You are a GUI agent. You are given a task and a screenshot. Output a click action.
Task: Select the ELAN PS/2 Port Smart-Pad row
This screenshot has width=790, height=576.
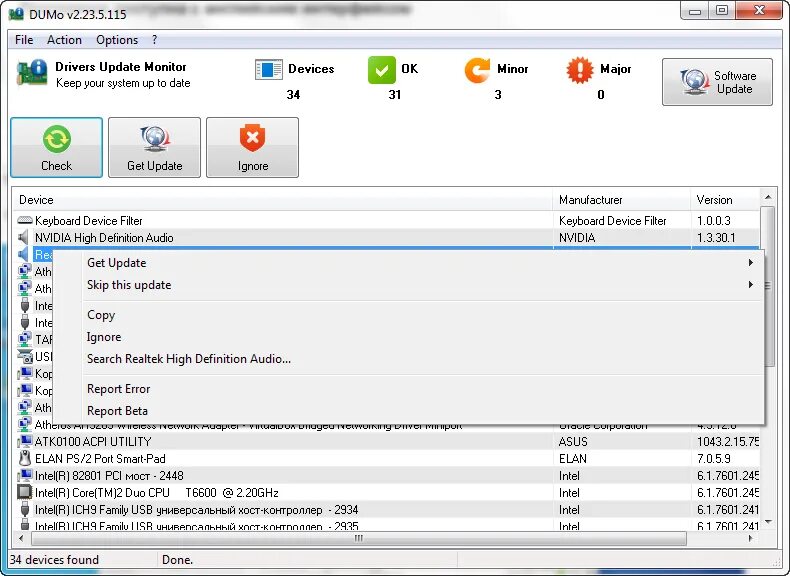pos(387,459)
